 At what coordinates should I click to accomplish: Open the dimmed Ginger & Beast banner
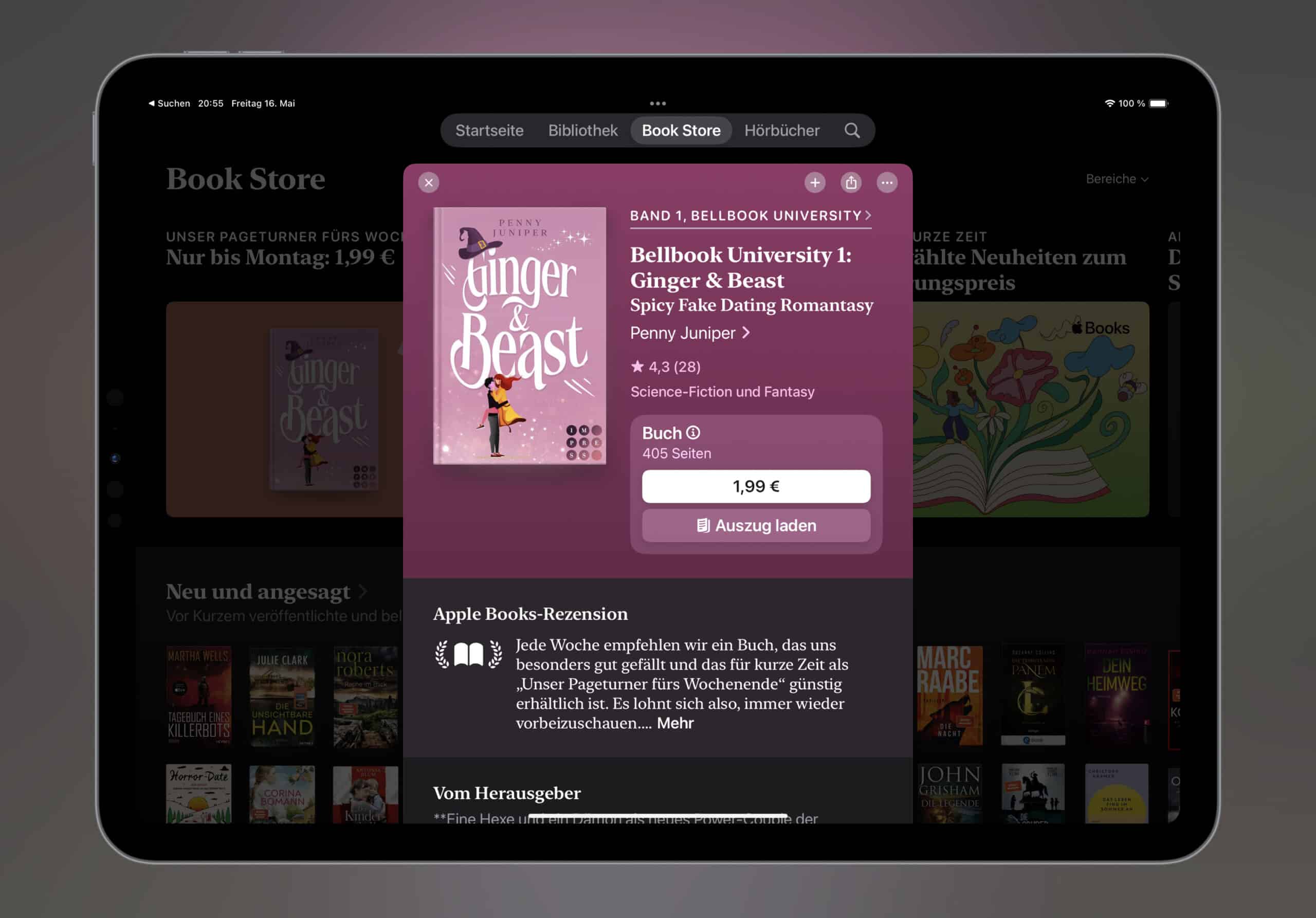coord(284,409)
